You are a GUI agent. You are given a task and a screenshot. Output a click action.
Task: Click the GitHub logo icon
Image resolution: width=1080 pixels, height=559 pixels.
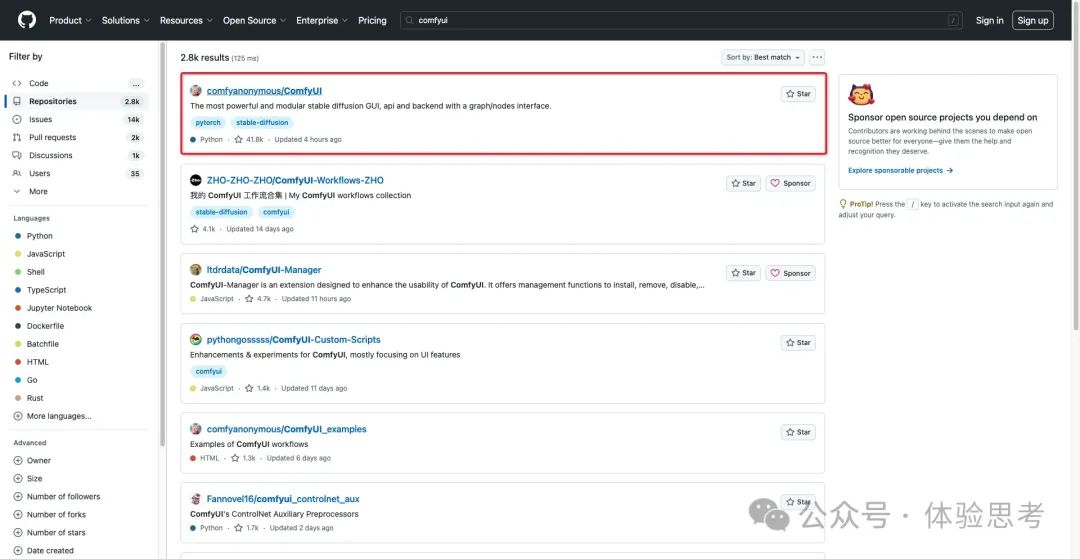pyautogui.click(x=27, y=20)
